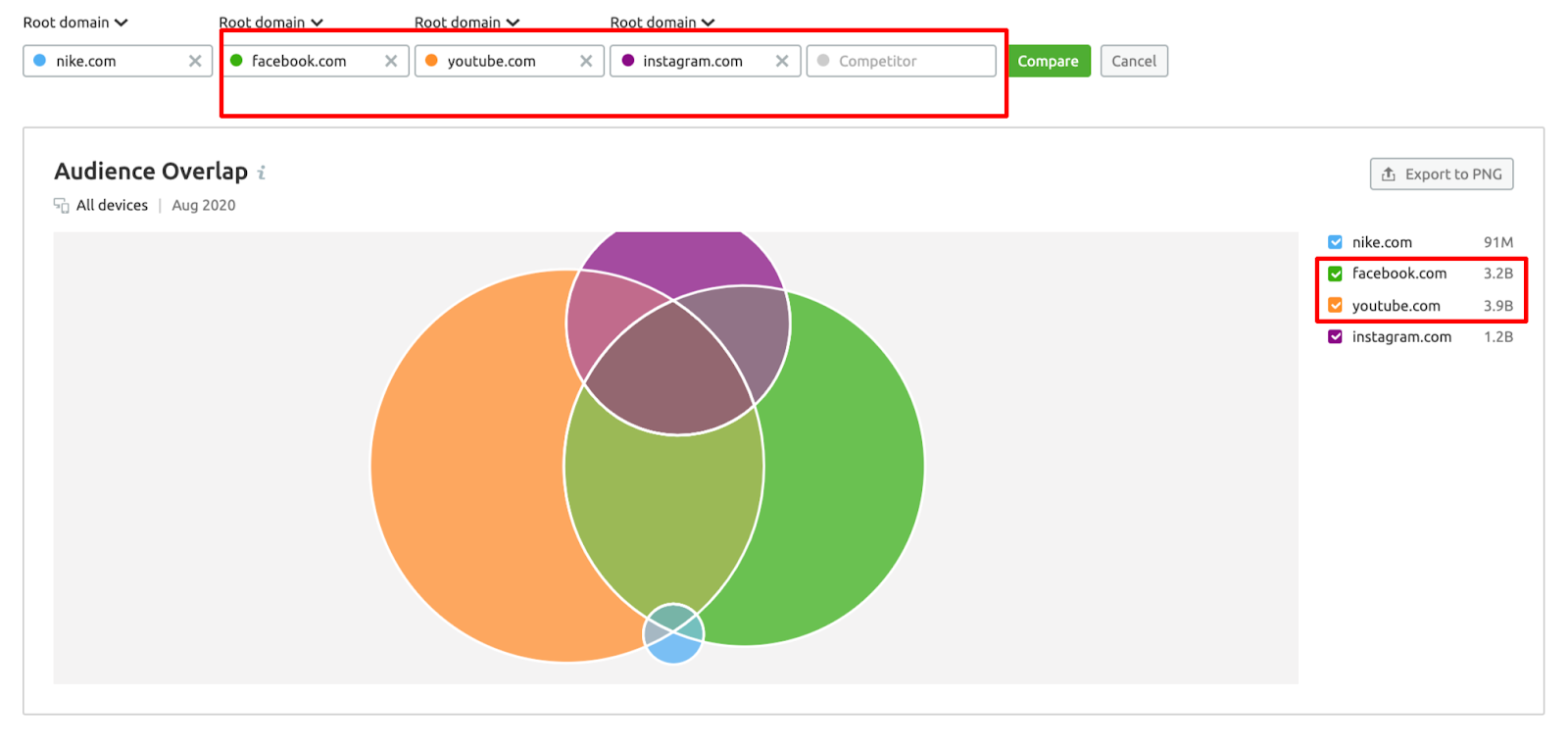
Task: Click the Cancel button
Action: click(1134, 61)
